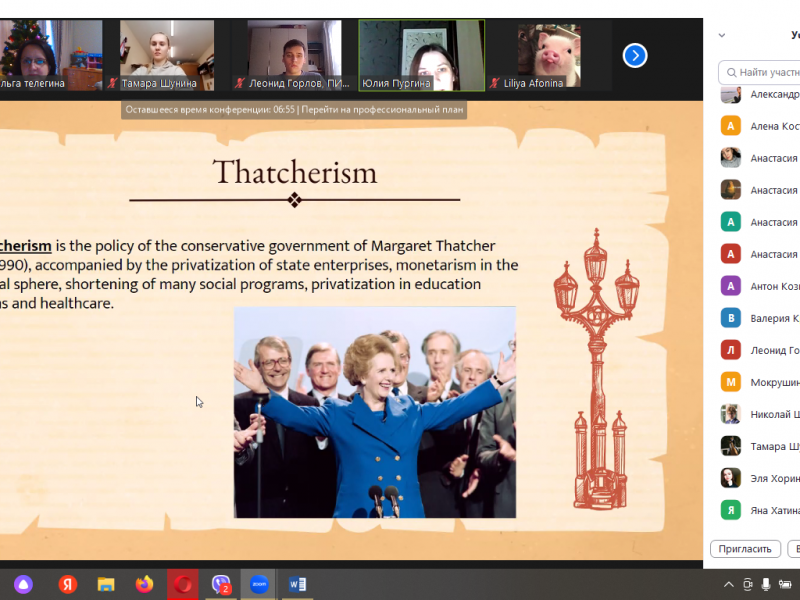Open File Explorer from the taskbar
Screen dimensions: 800x600
106,584
